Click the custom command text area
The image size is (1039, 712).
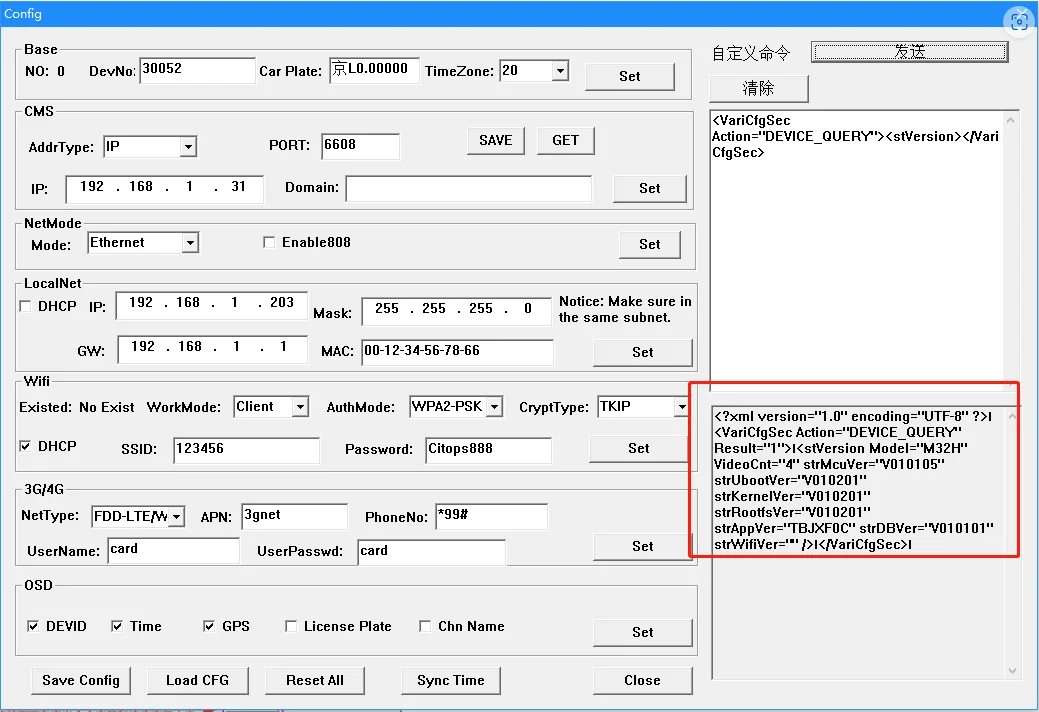point(857,250)
